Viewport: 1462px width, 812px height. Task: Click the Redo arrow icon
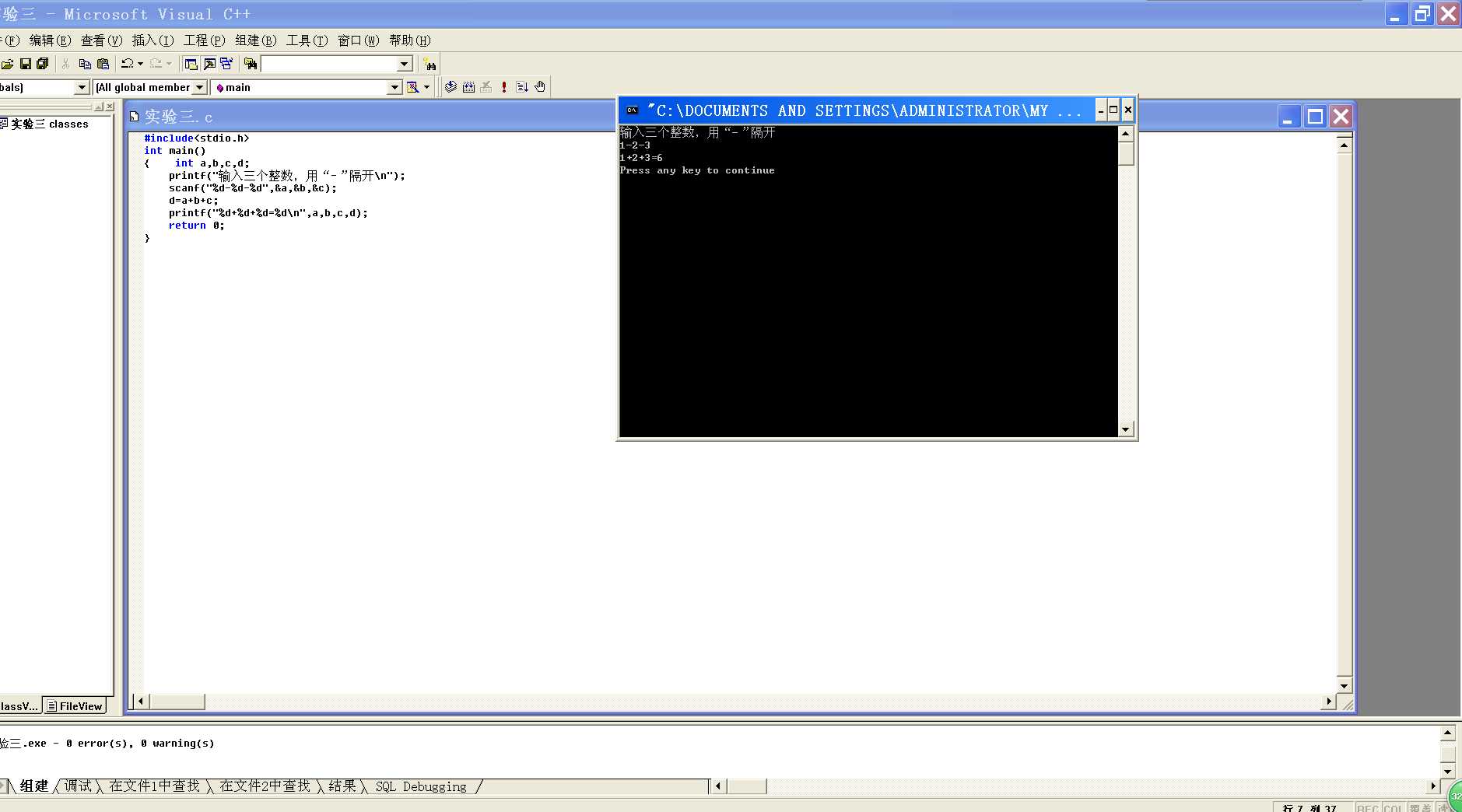156,64
